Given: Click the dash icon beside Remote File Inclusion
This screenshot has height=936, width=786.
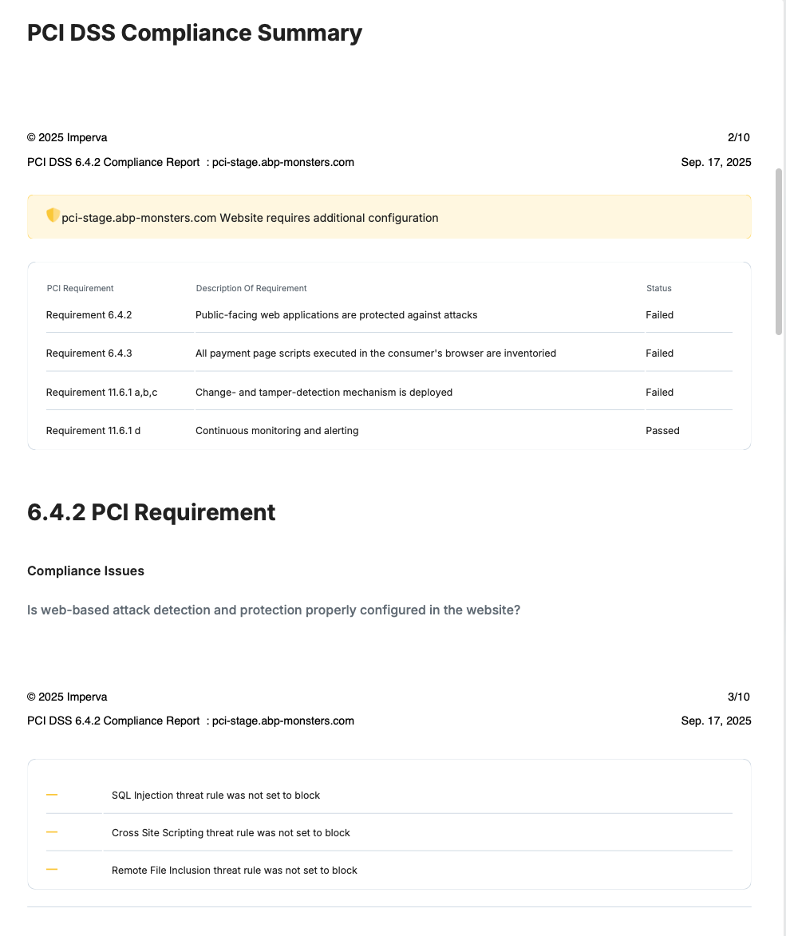Looking at the screenshot, I should (52, 870).
